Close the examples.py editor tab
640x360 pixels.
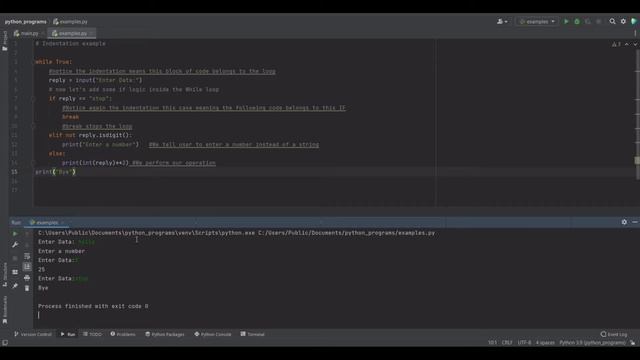click(91, 33)
